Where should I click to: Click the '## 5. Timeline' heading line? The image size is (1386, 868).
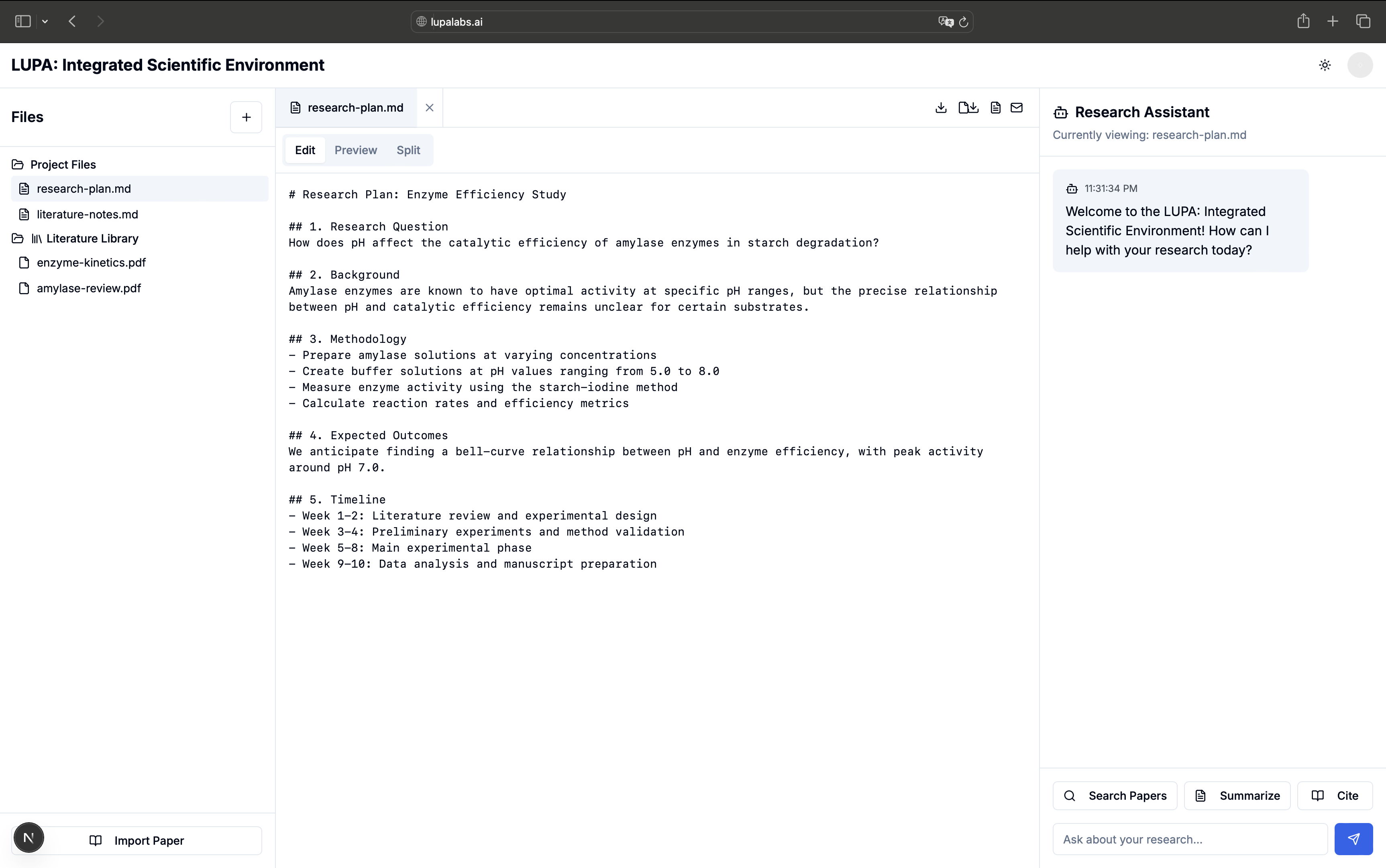(x=337, y=500)
